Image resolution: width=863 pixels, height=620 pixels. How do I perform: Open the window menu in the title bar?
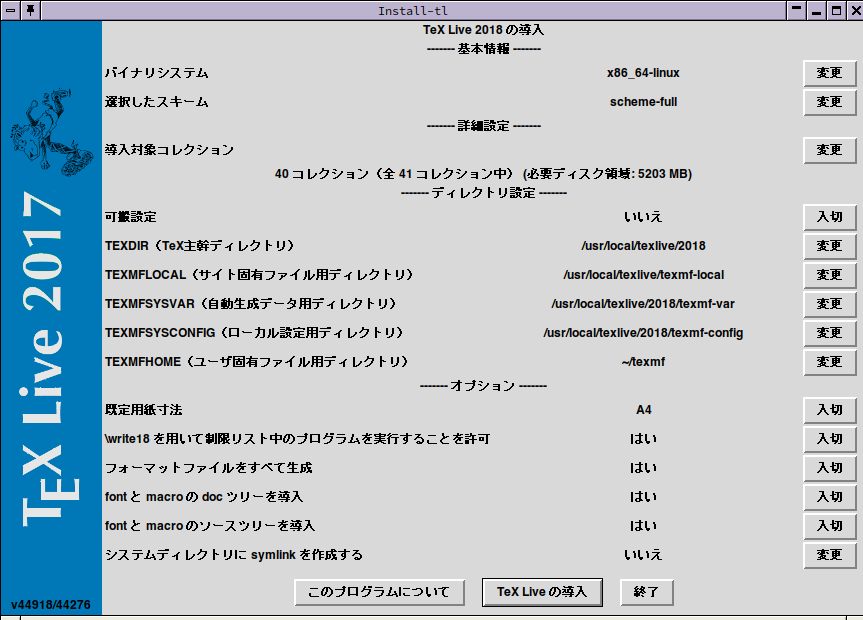10,10
